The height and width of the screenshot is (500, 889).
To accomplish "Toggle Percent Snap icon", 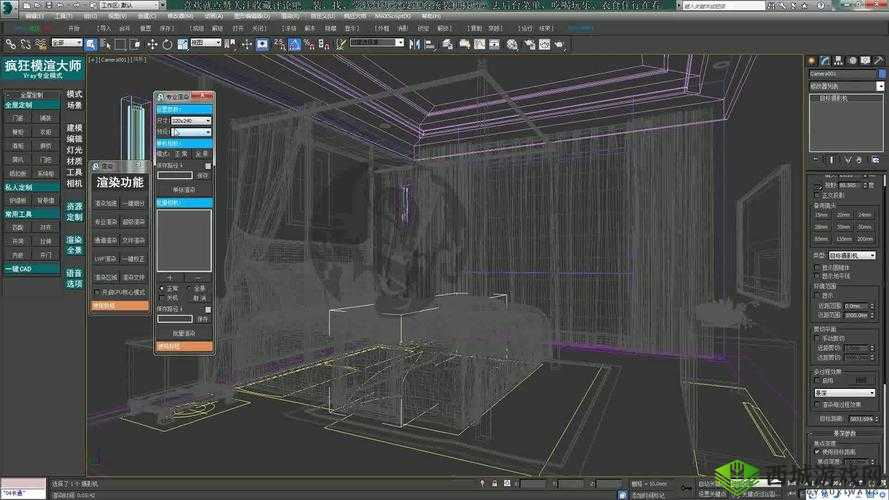I will click(x=309, y=44).
